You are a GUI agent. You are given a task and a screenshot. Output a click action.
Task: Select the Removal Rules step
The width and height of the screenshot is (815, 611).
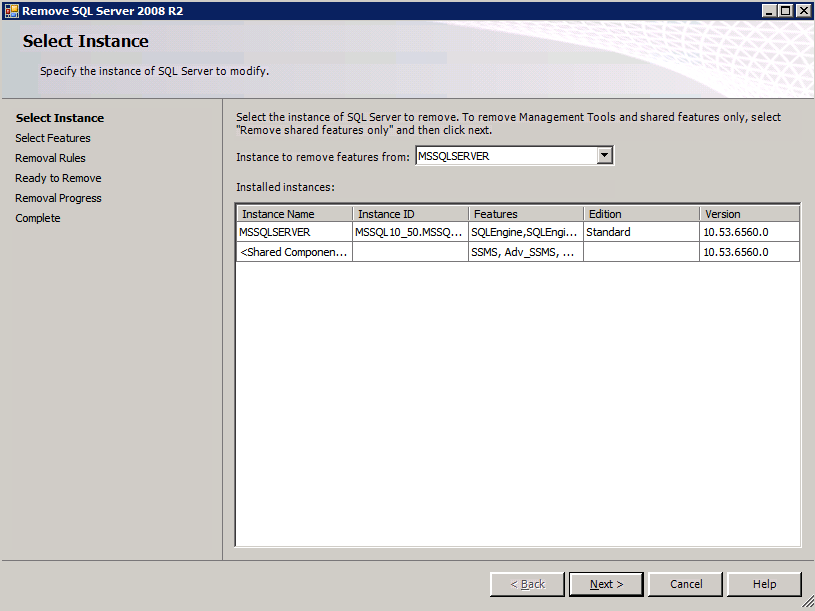(x=50, y=158)
